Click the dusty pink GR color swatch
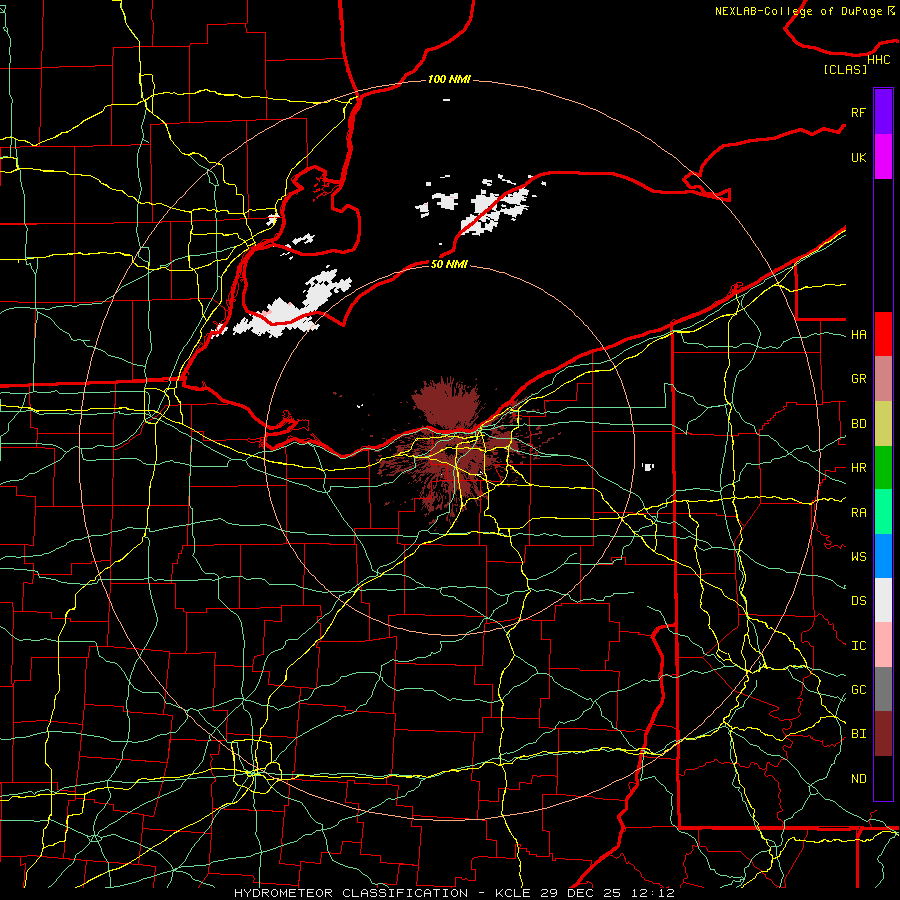 click(883, 379)
